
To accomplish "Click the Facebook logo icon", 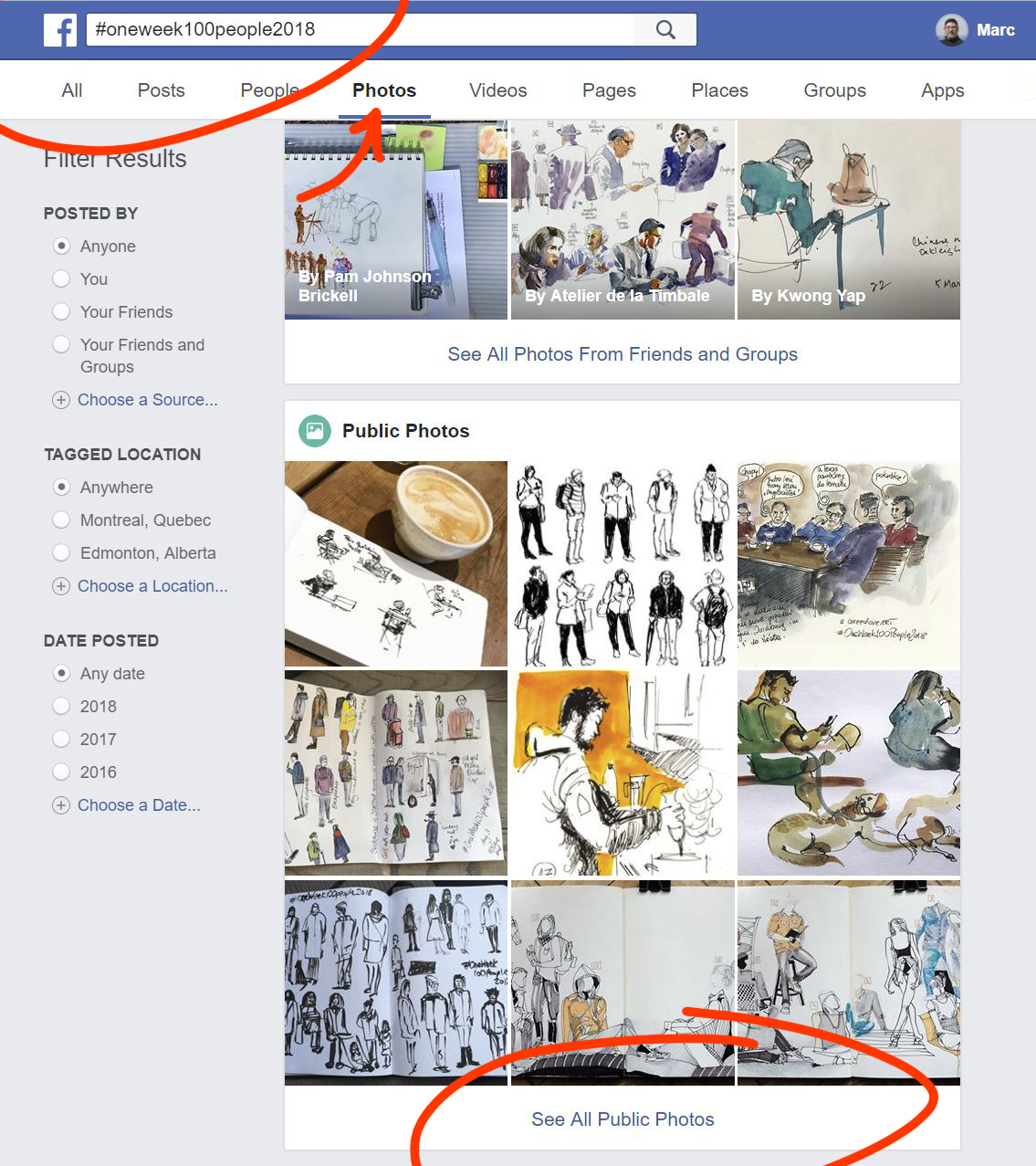I will [60, 30].
